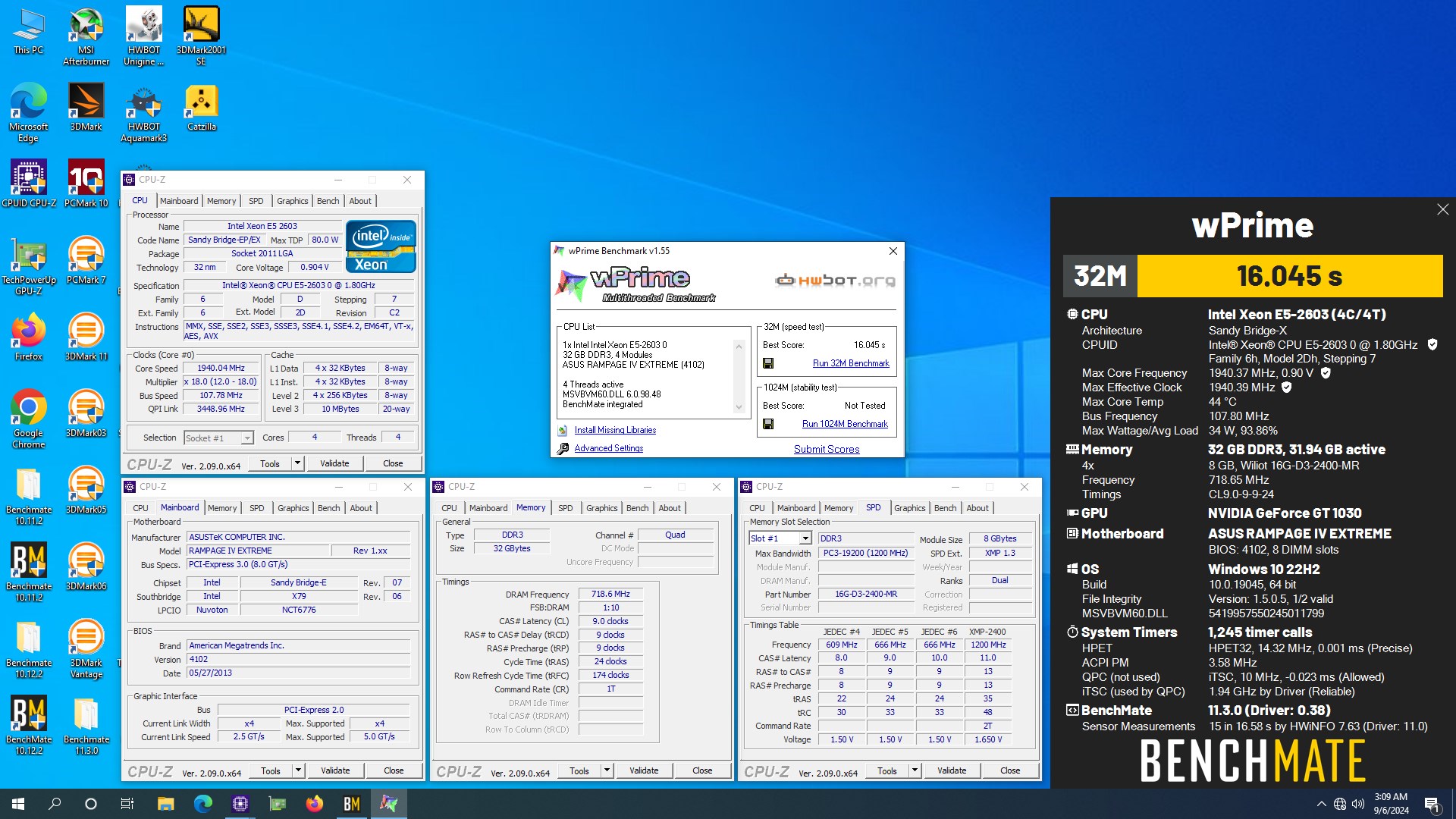The width and height of the screenshot is (1456, 819).
Task: Select Graphics tab in CPU-Z Mainboard window
Action: 293,508
